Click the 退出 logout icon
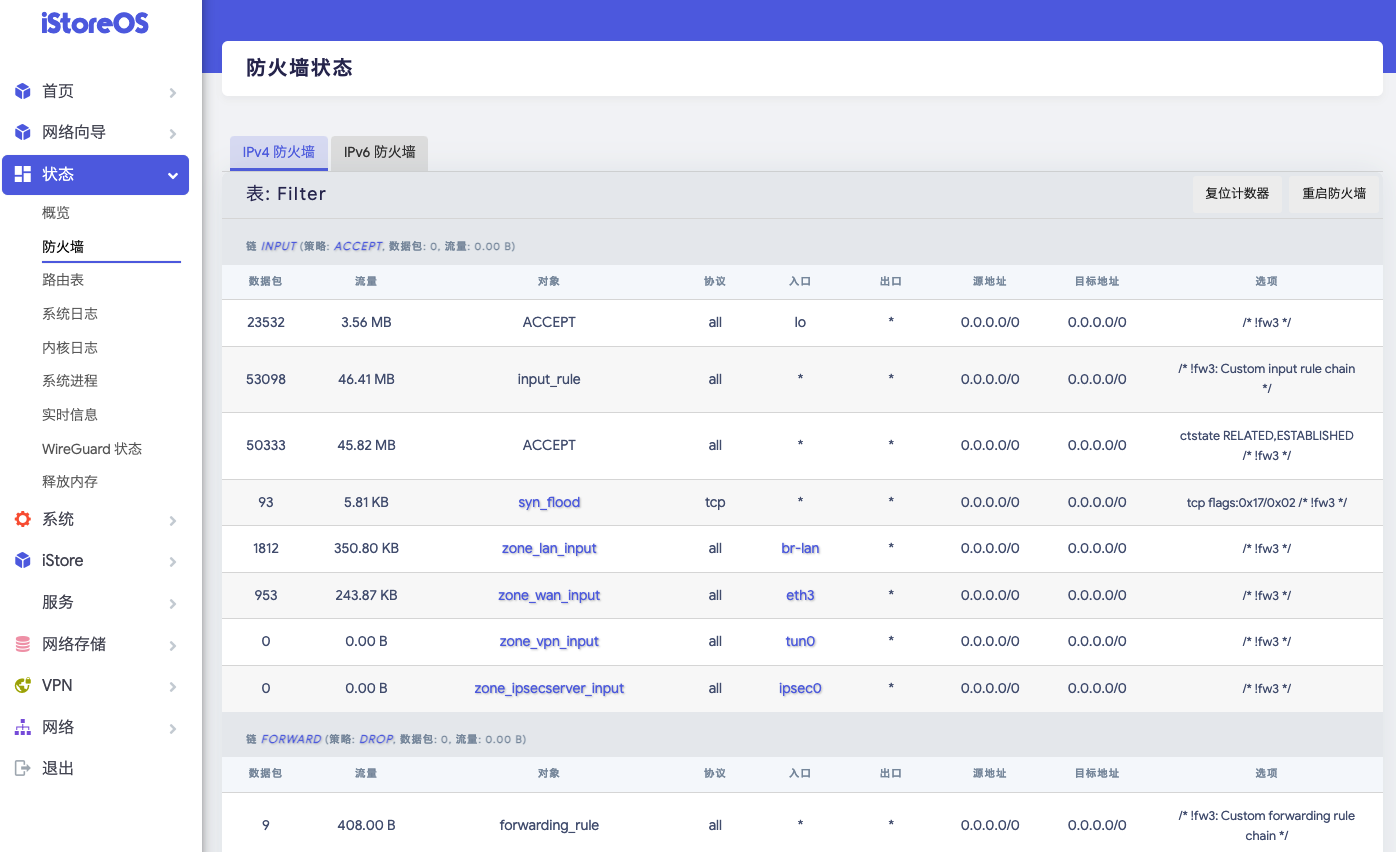This screenshot has width=1396, height=852. (x=22, y=768)
